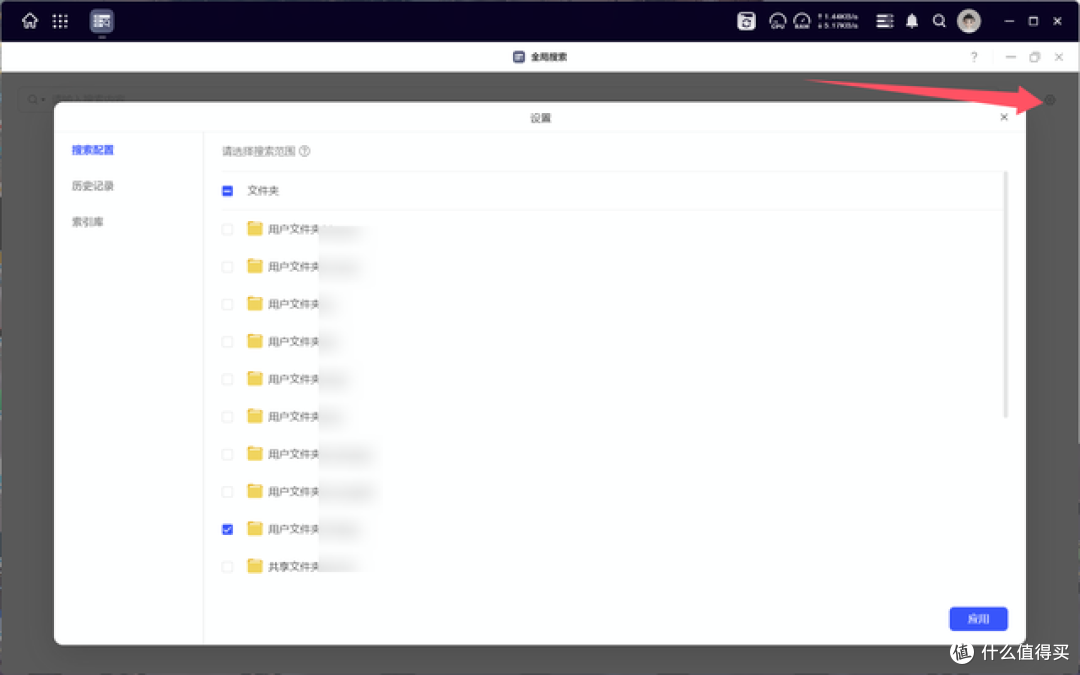Show help tooltip for 请选择搜索范围
This screenshot has height=675, width=1080.
click(304, 151)
